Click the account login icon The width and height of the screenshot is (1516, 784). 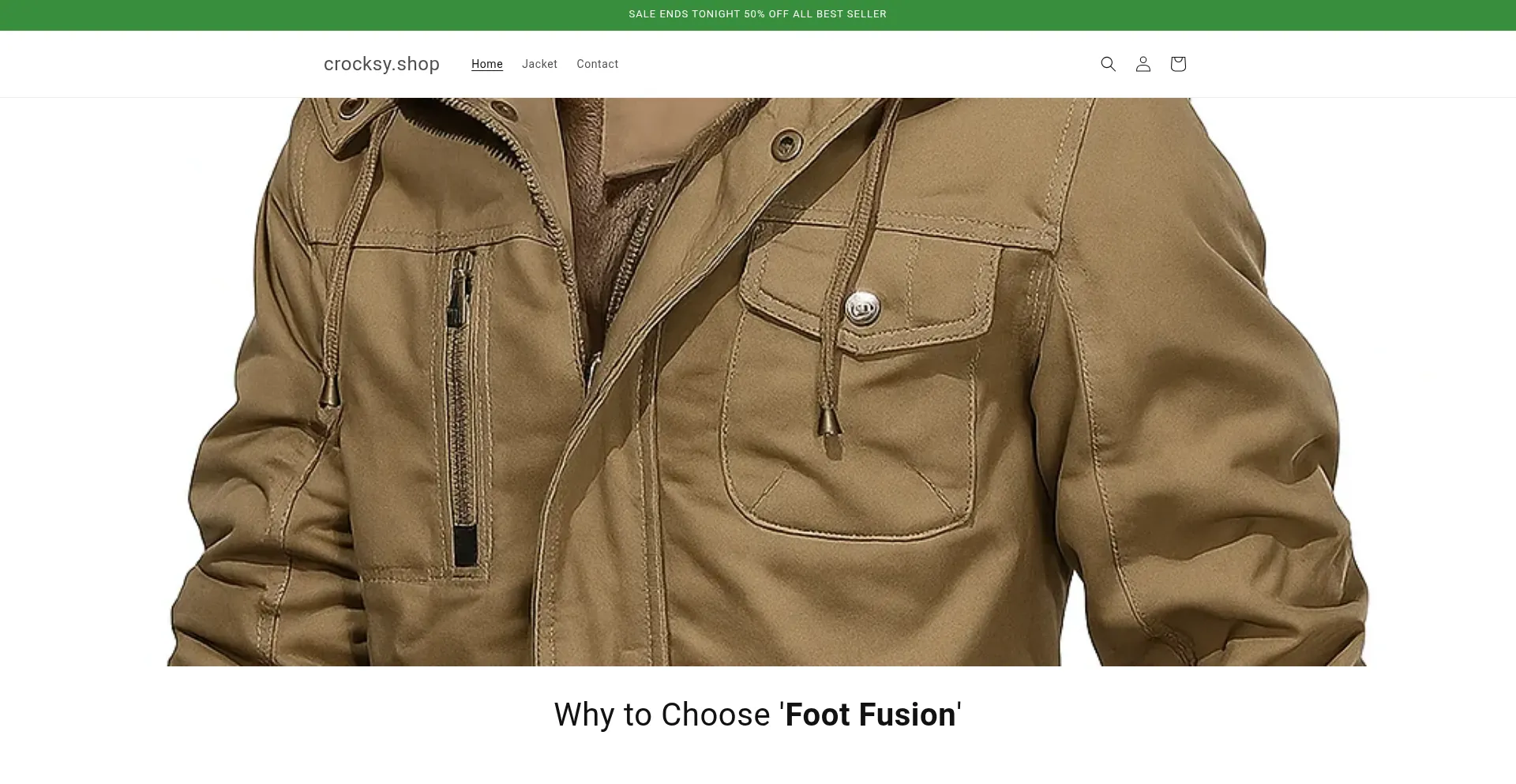1143,64
